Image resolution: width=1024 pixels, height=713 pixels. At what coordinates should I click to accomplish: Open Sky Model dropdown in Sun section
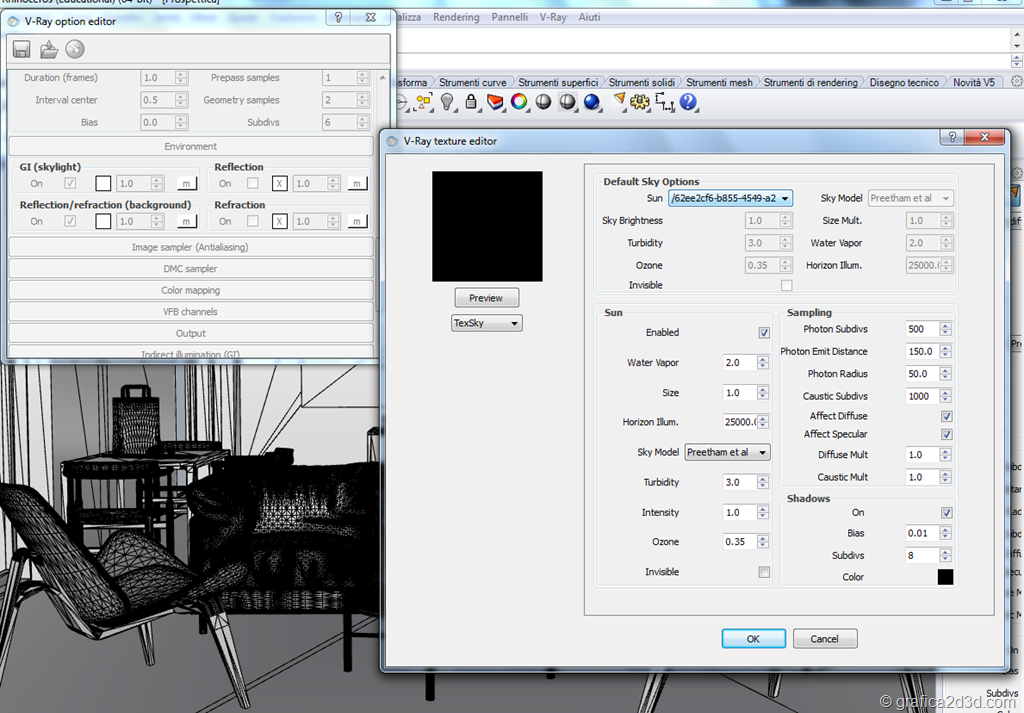[728, 452]
